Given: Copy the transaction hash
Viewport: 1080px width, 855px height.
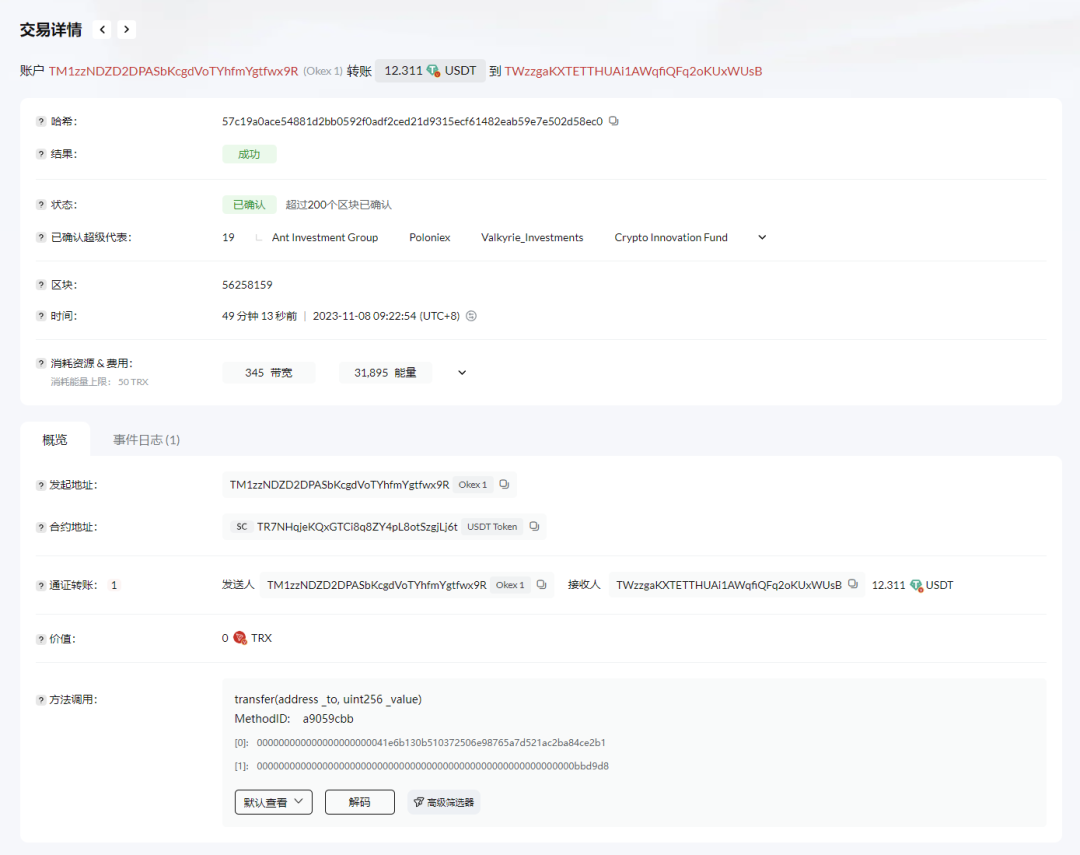Looking at the screenshot, I should (x=614, y=121).
